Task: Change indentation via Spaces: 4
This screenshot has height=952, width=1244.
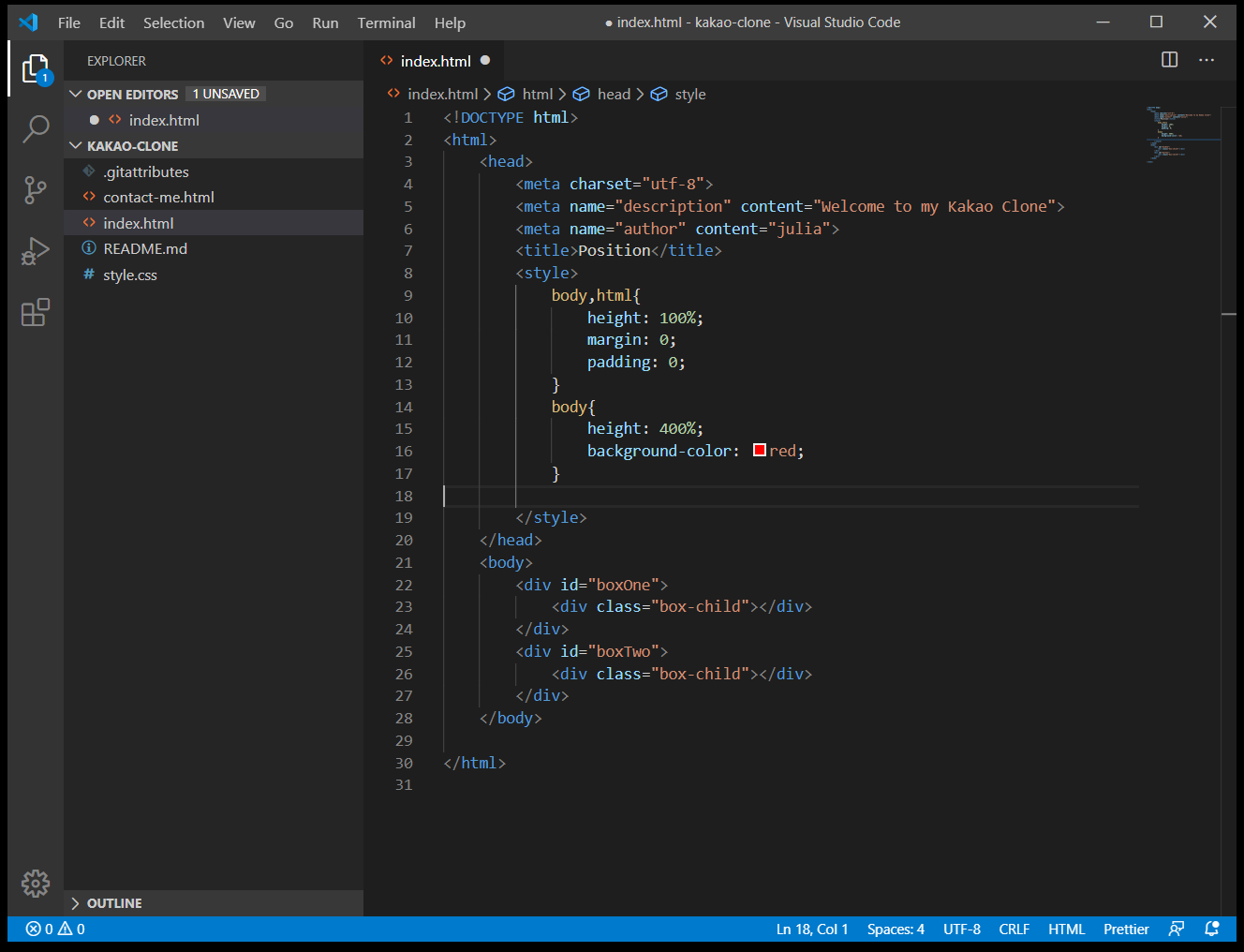Action: pyautogui.click(x=896, y=929)
